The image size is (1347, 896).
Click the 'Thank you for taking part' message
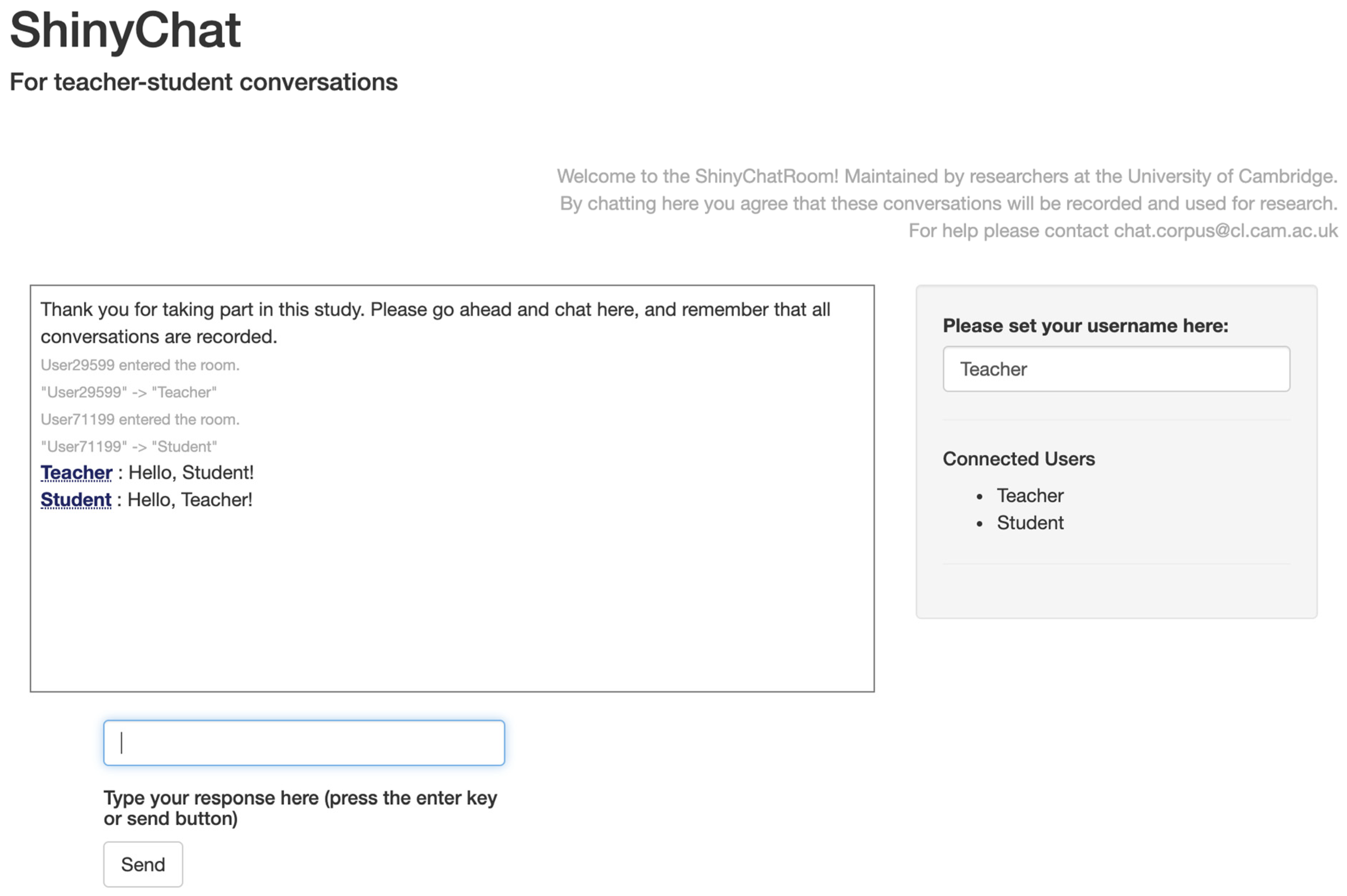pos(434,322)
